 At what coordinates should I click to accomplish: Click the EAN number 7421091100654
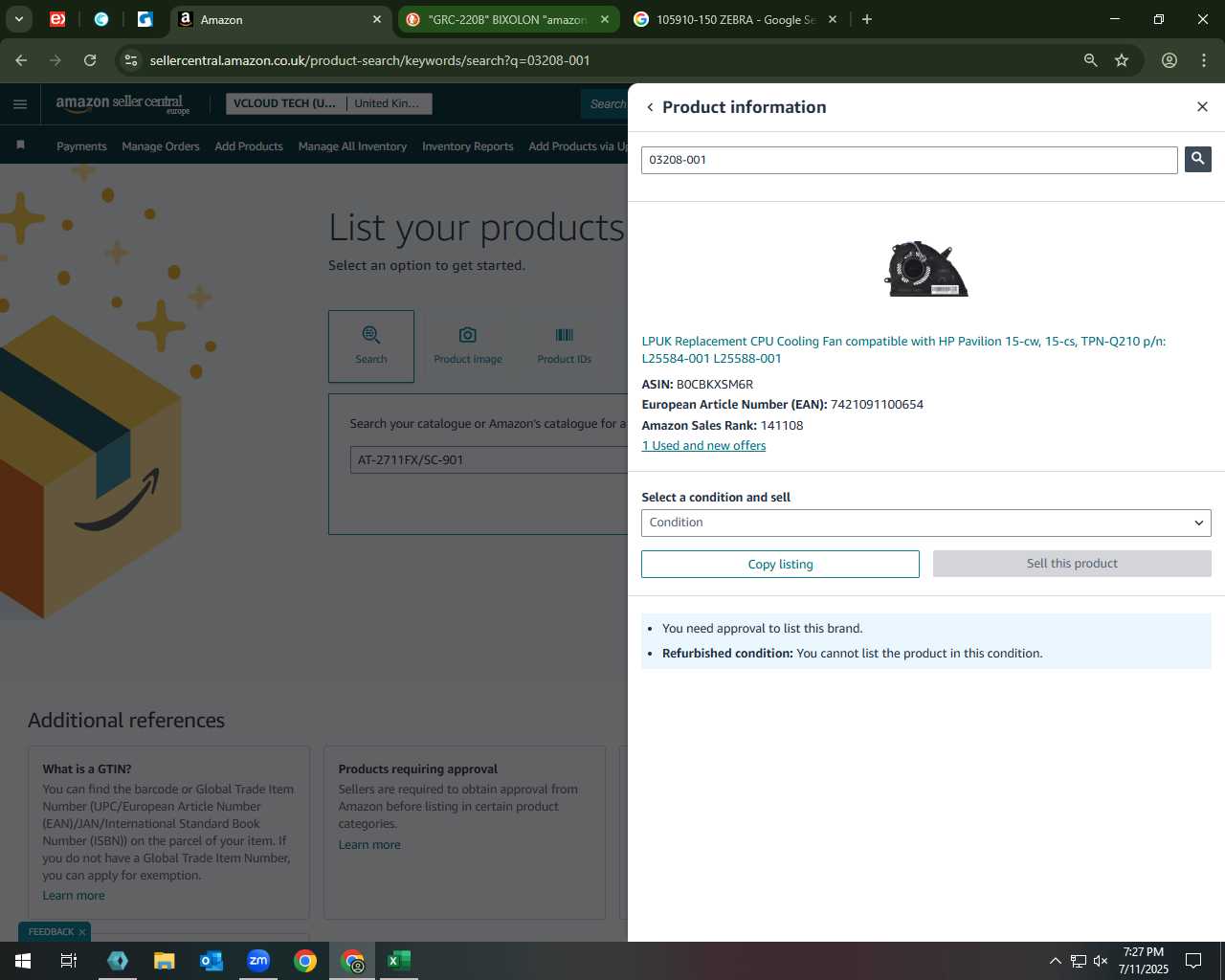[x=877, y=405]
